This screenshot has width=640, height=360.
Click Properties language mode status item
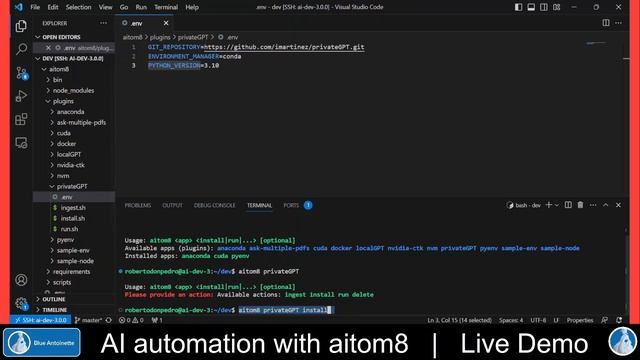(580, 320)
